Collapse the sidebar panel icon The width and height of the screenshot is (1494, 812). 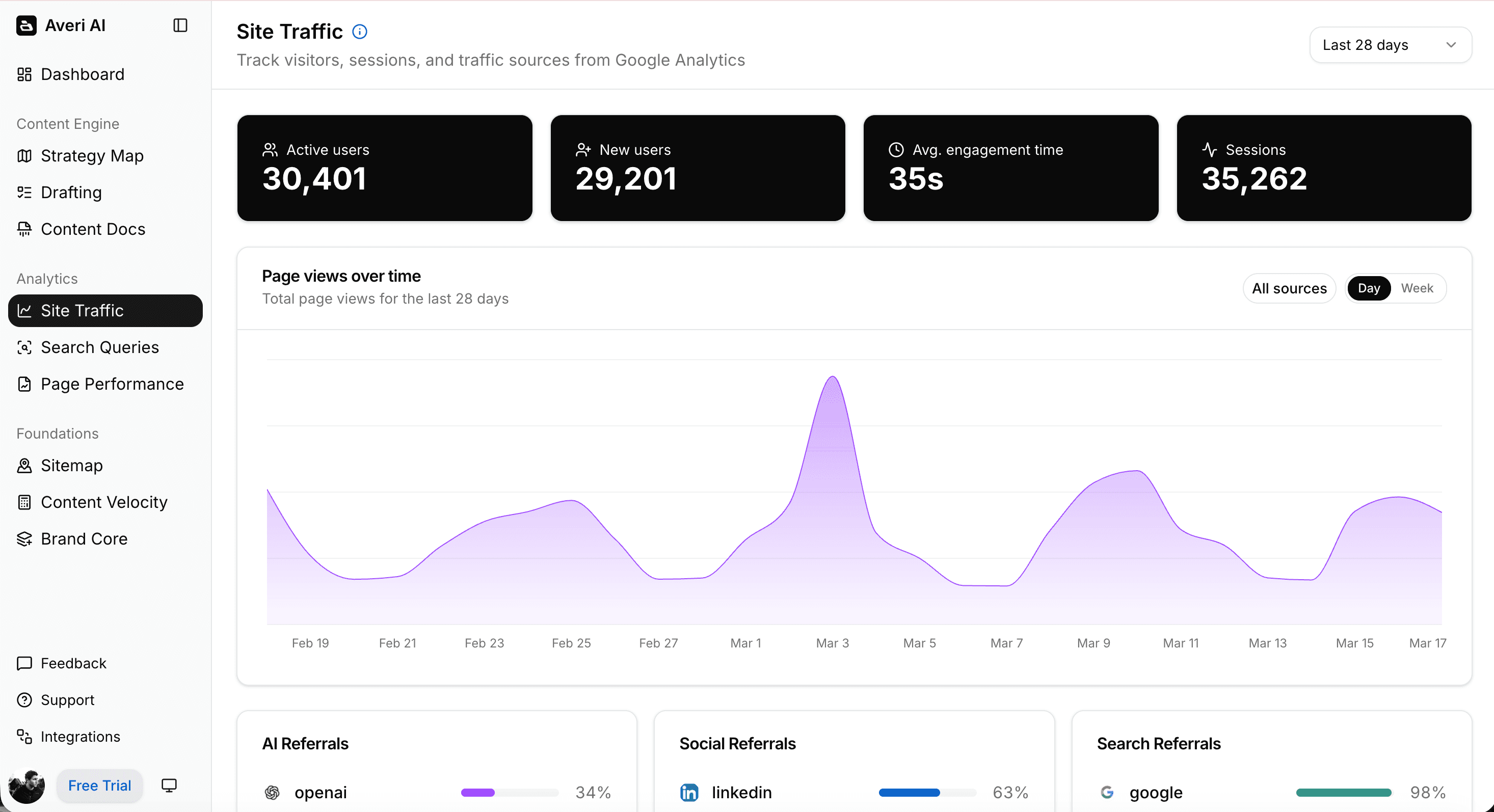[180, 25]
